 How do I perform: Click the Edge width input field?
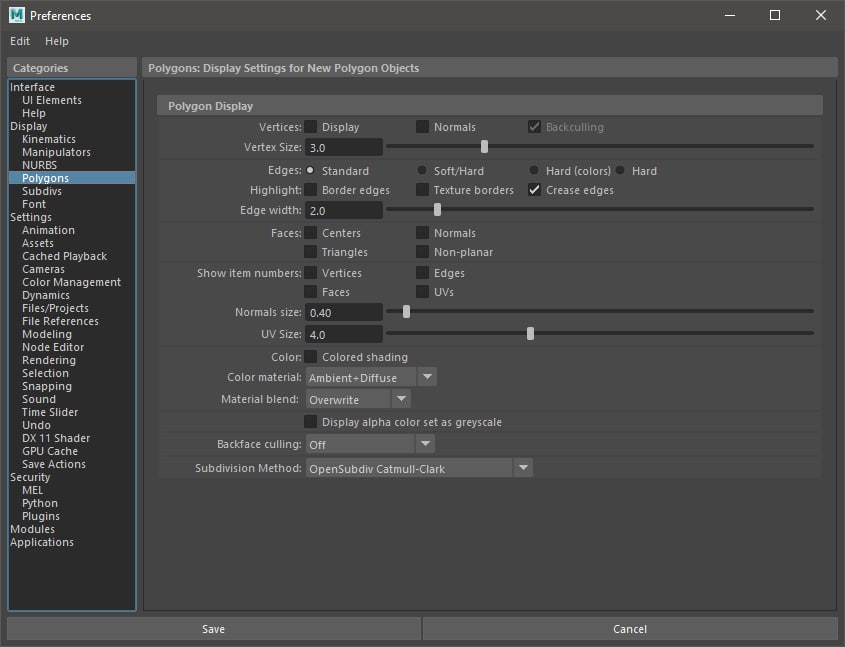point(344,210)
